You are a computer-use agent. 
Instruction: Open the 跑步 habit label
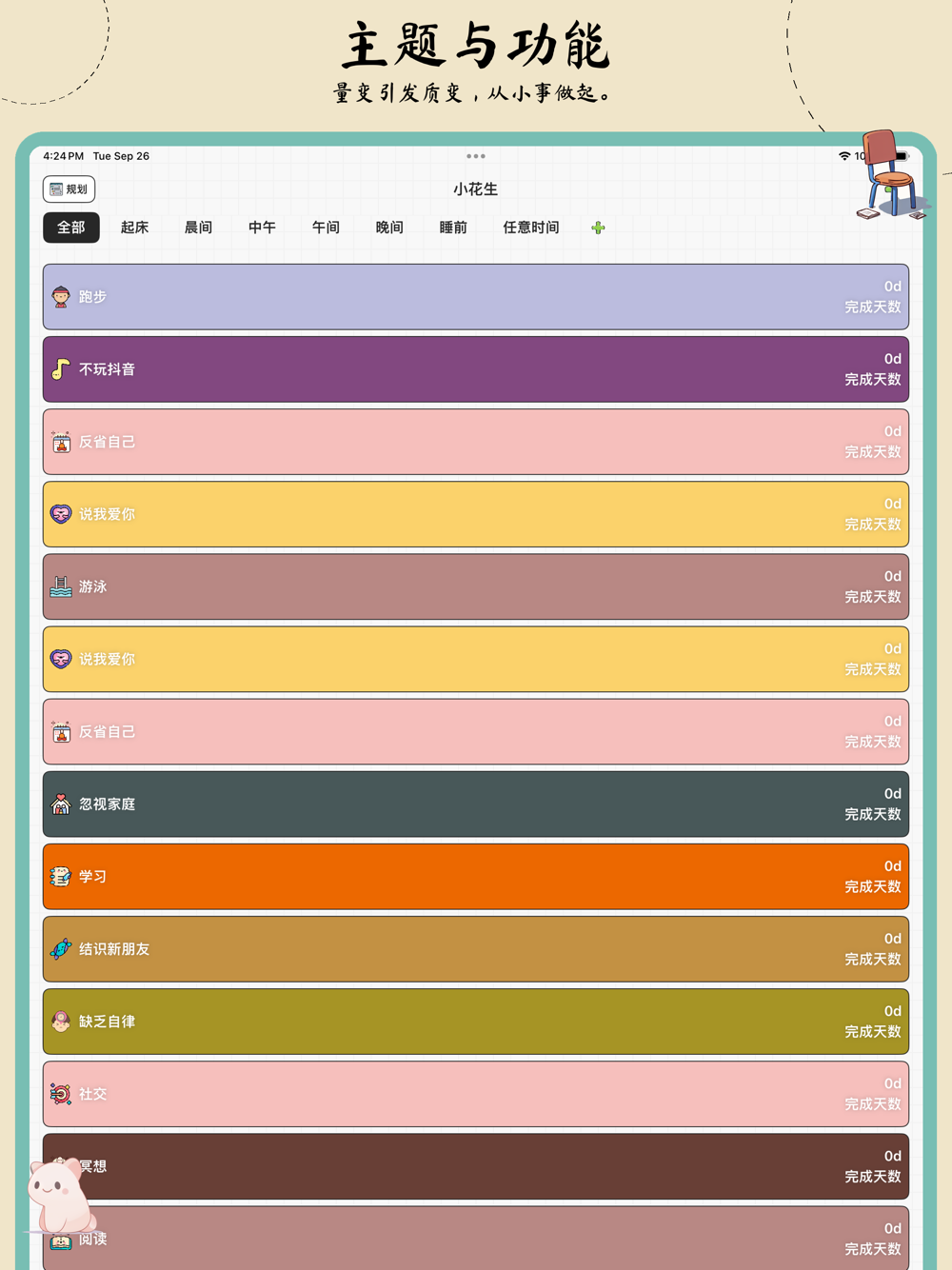(x=93, y=297)
